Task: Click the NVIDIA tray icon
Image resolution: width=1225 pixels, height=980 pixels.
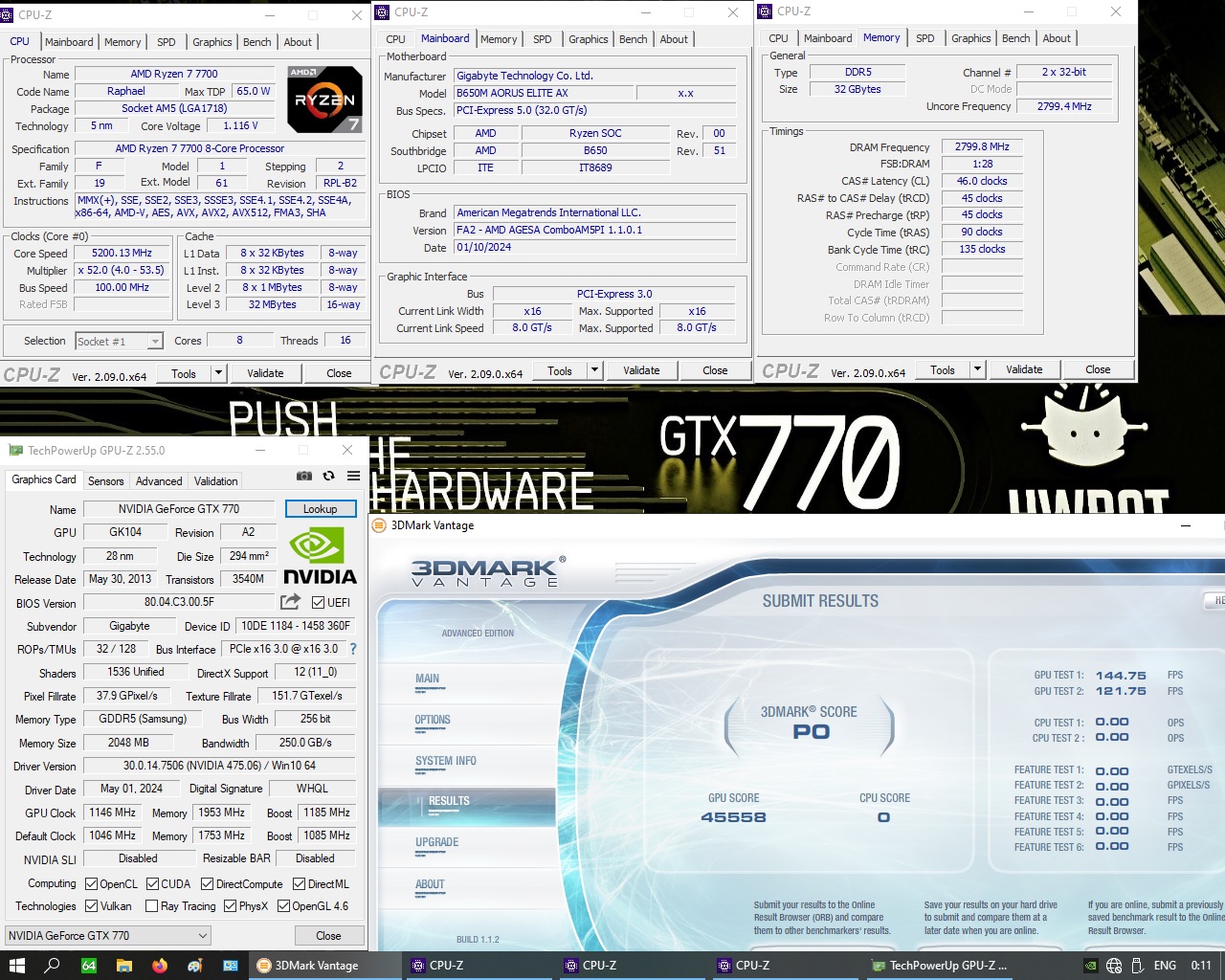Action: [1090, 966]
